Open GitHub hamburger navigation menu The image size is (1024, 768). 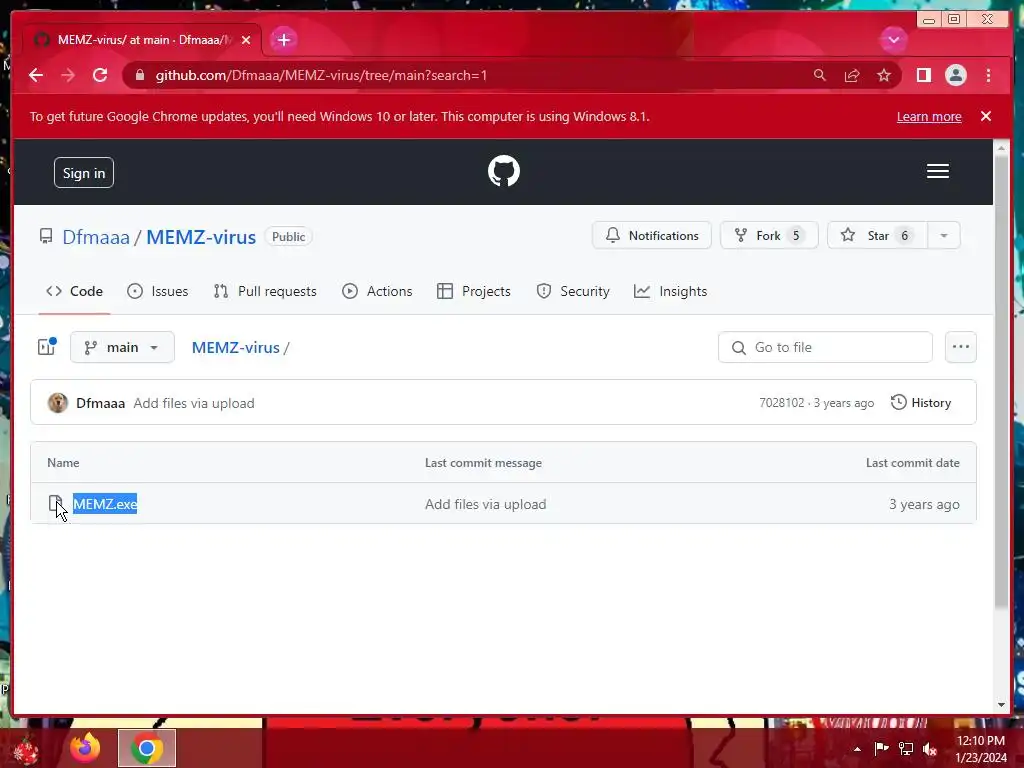937,171
